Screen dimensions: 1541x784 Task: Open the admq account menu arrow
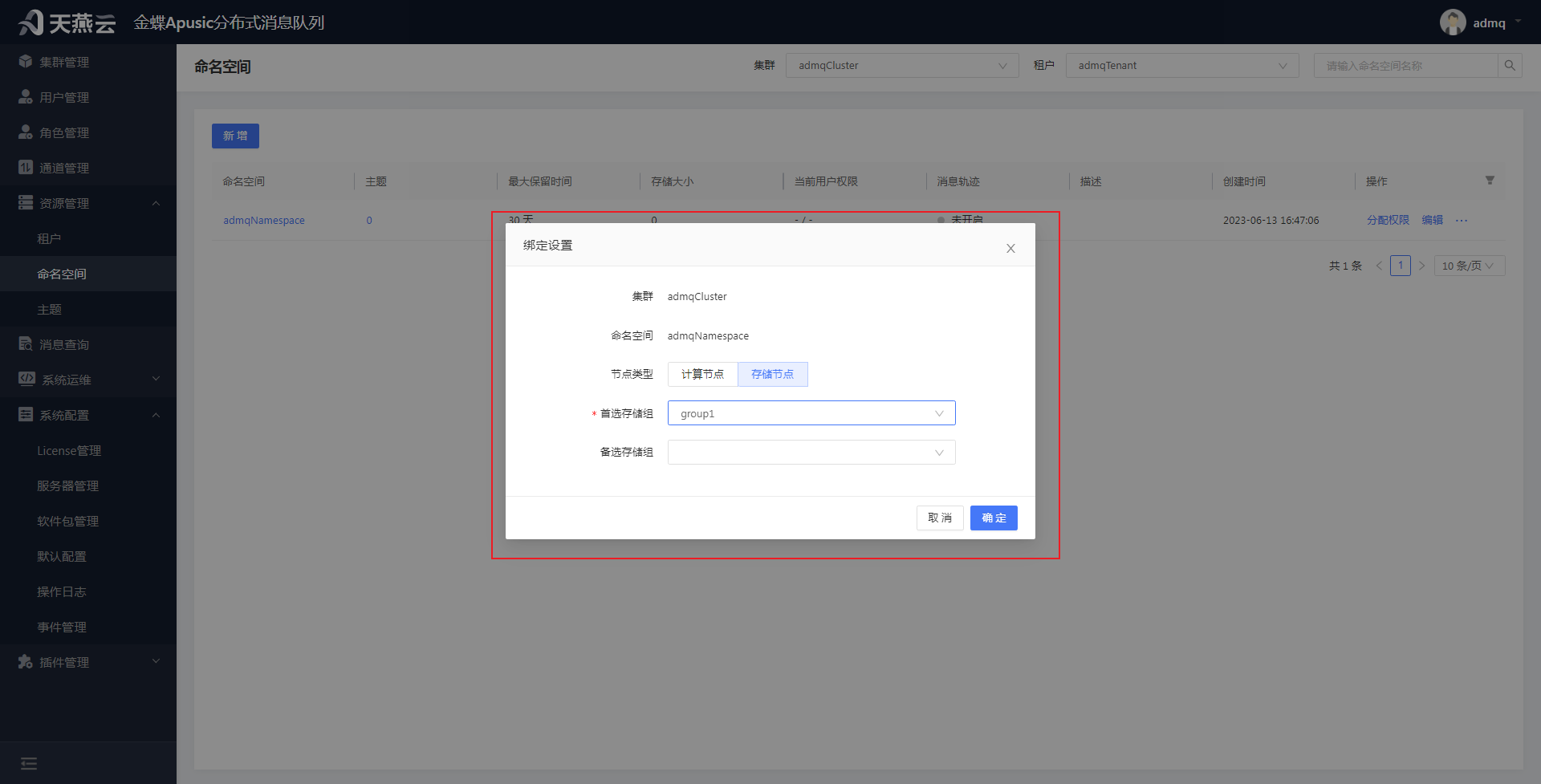click(1518, 22)
